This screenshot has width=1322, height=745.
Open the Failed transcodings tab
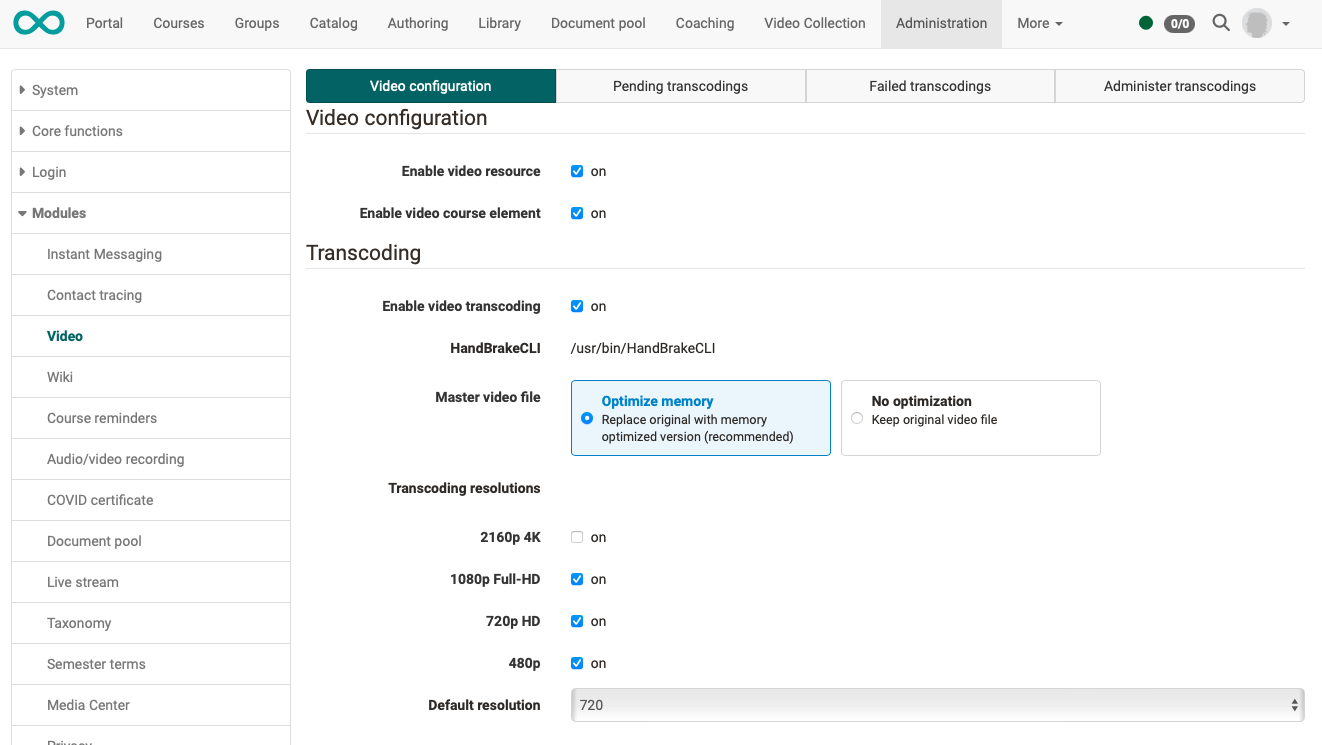tap(929, 86)
